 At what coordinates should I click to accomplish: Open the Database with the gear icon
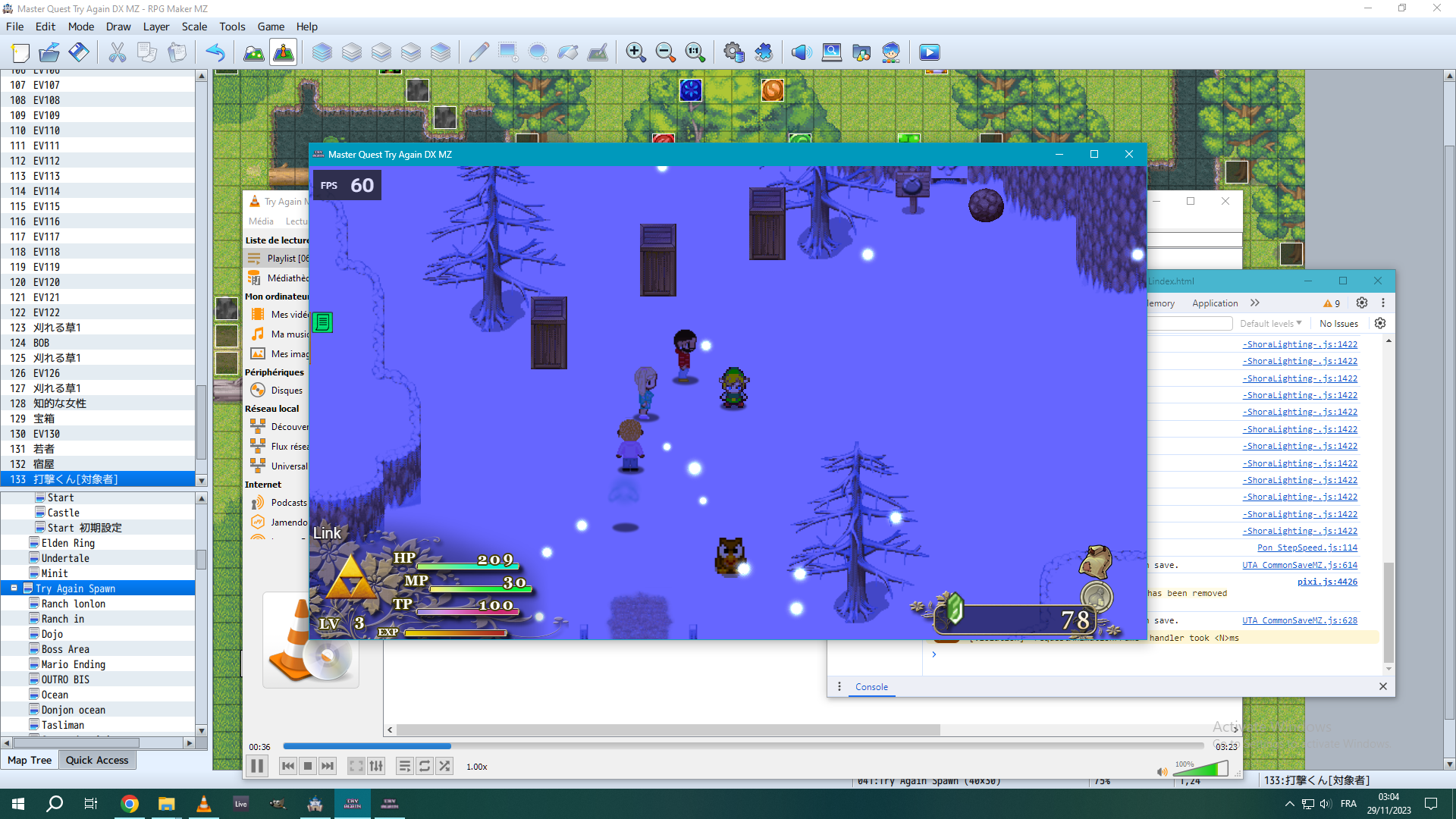(x=733, y=52)
